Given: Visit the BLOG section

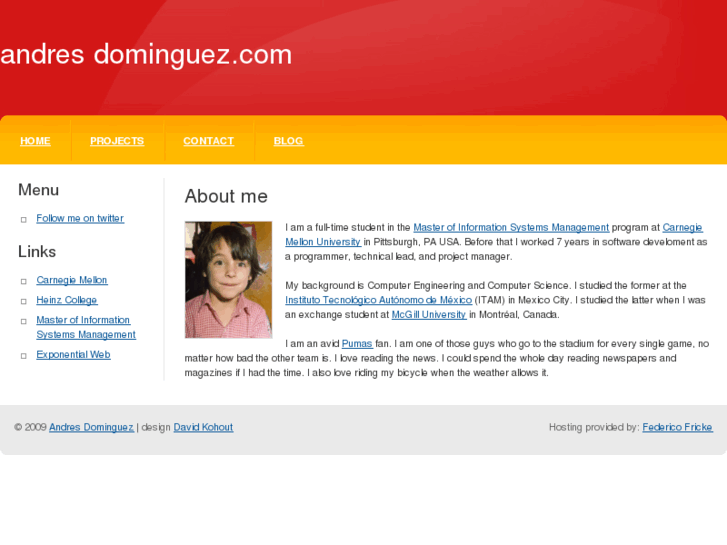Looking at the screenshot, I should coord(288,141).
